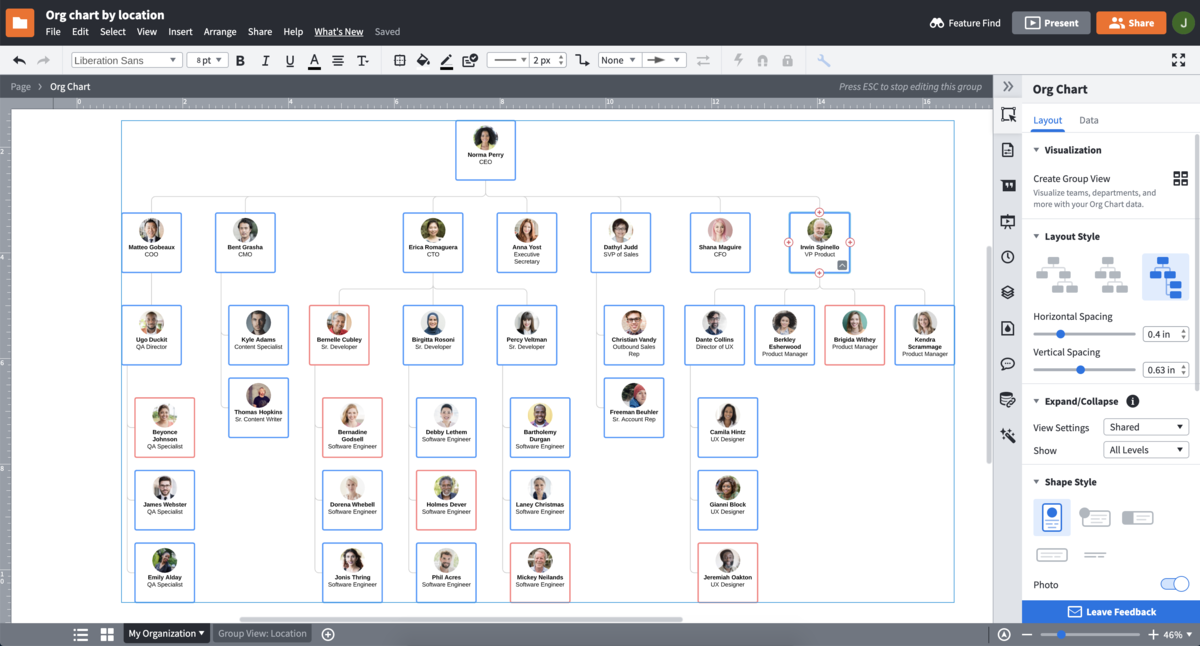Select the fill color bucket tool
The width and height of the screenshot is (1200, 646).
click(424, 60)
